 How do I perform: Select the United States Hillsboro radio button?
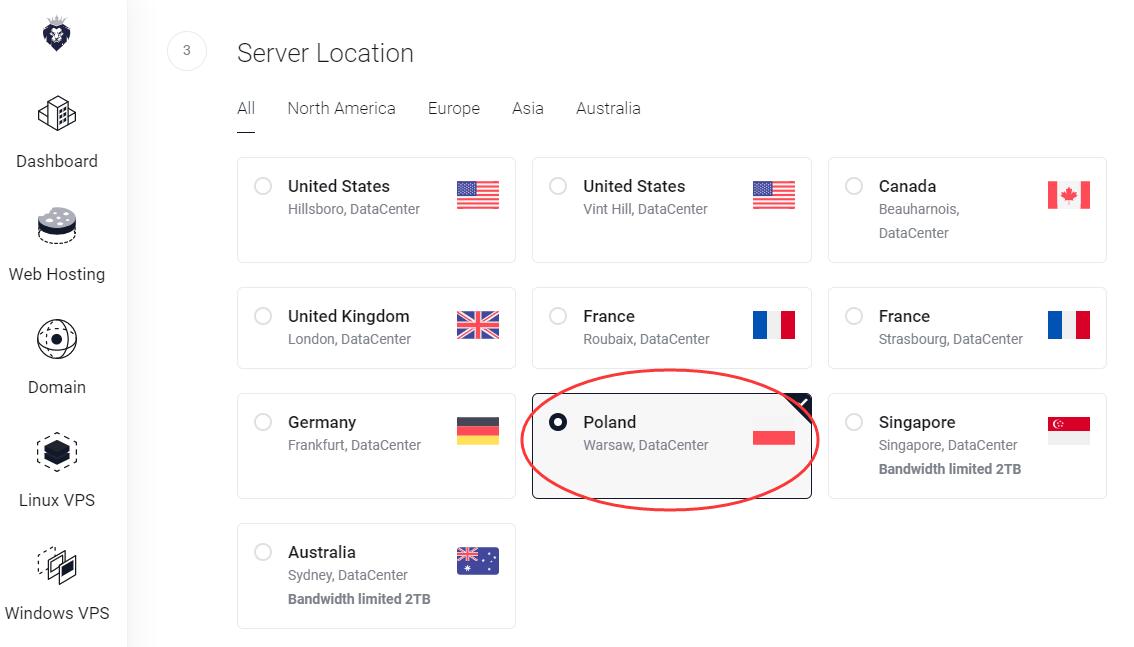click(x=263, y=186)
